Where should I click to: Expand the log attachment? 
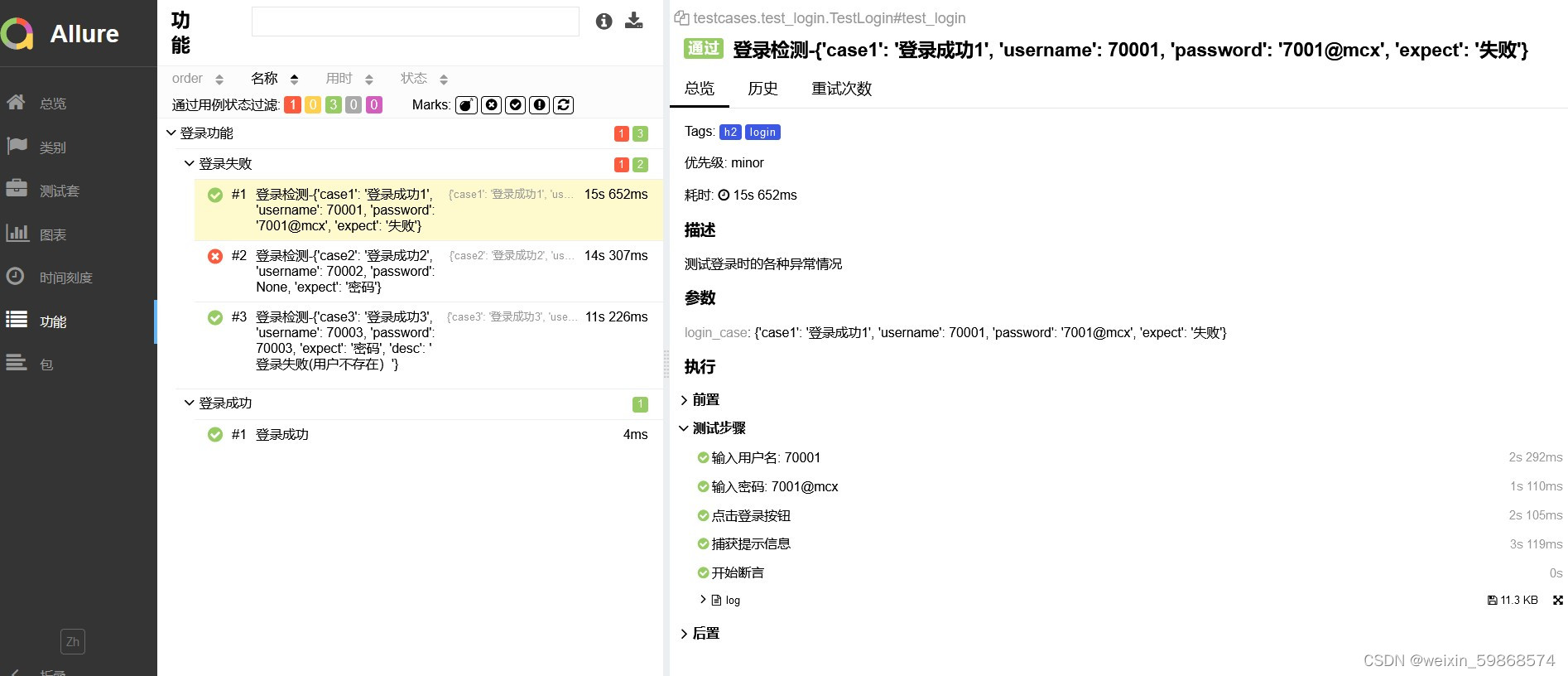(719, 601)
